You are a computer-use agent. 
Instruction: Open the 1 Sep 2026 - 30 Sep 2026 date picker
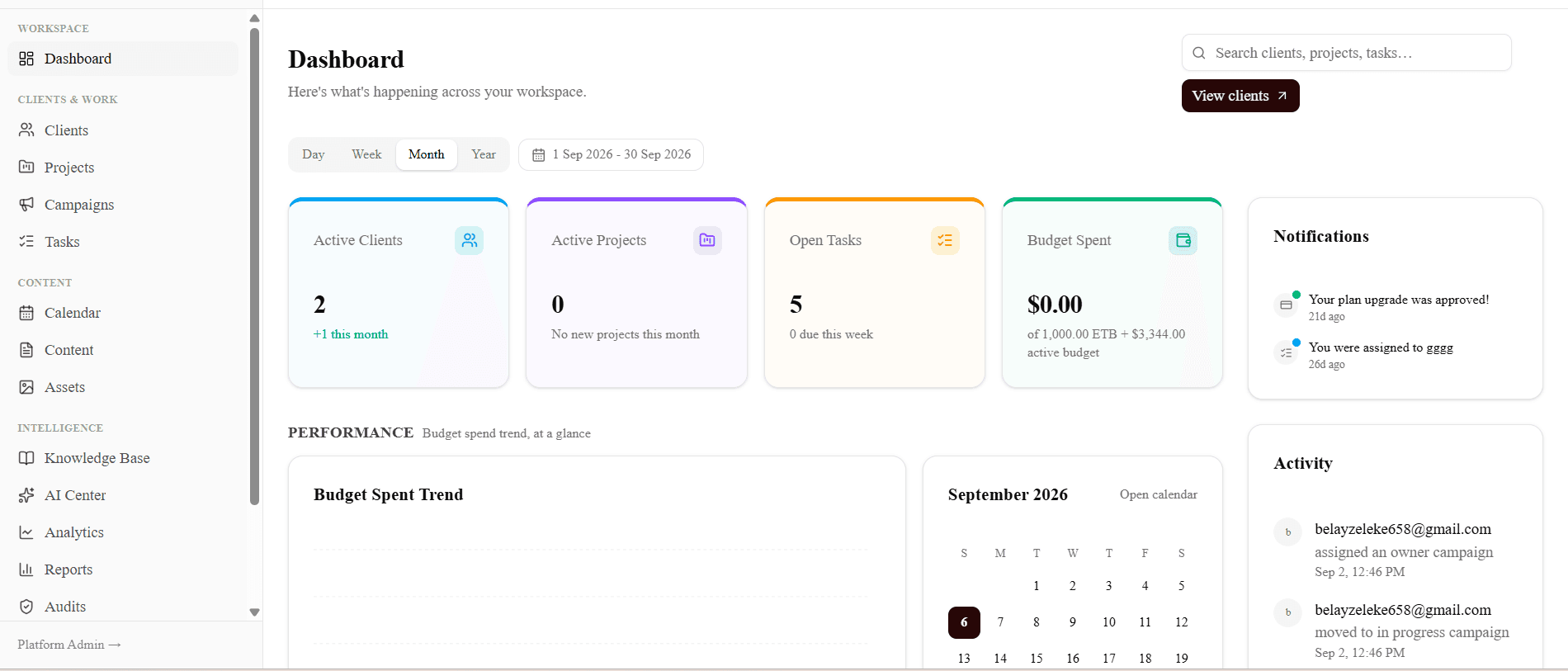click(x=611, y=154)
